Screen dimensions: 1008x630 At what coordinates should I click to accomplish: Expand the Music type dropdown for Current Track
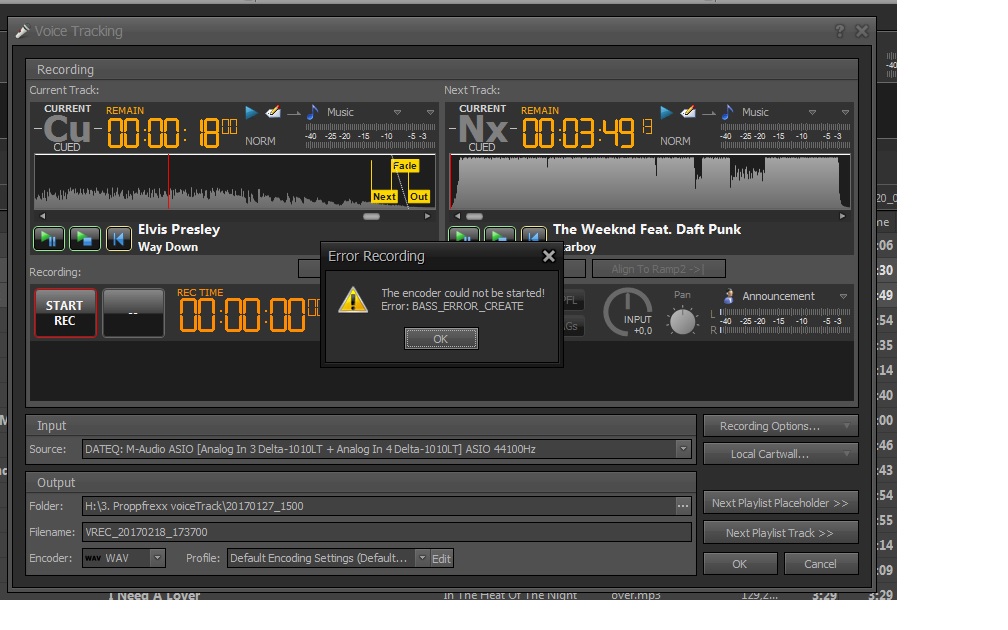tap(397, 112)
